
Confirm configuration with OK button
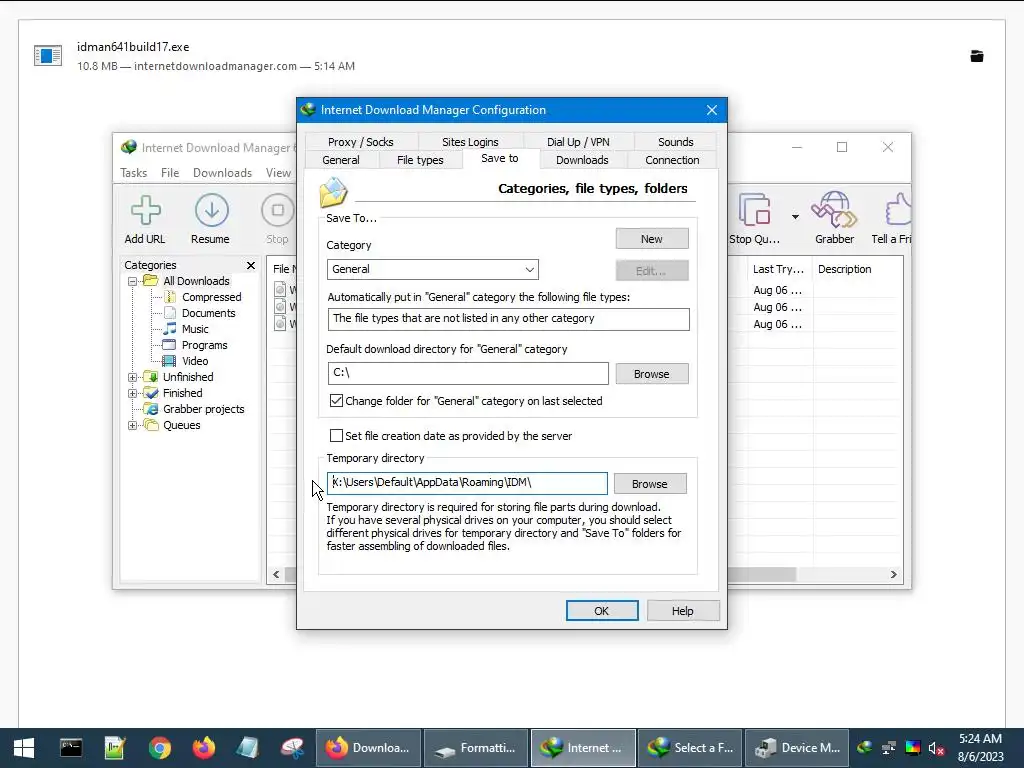[x=601, y=611]
